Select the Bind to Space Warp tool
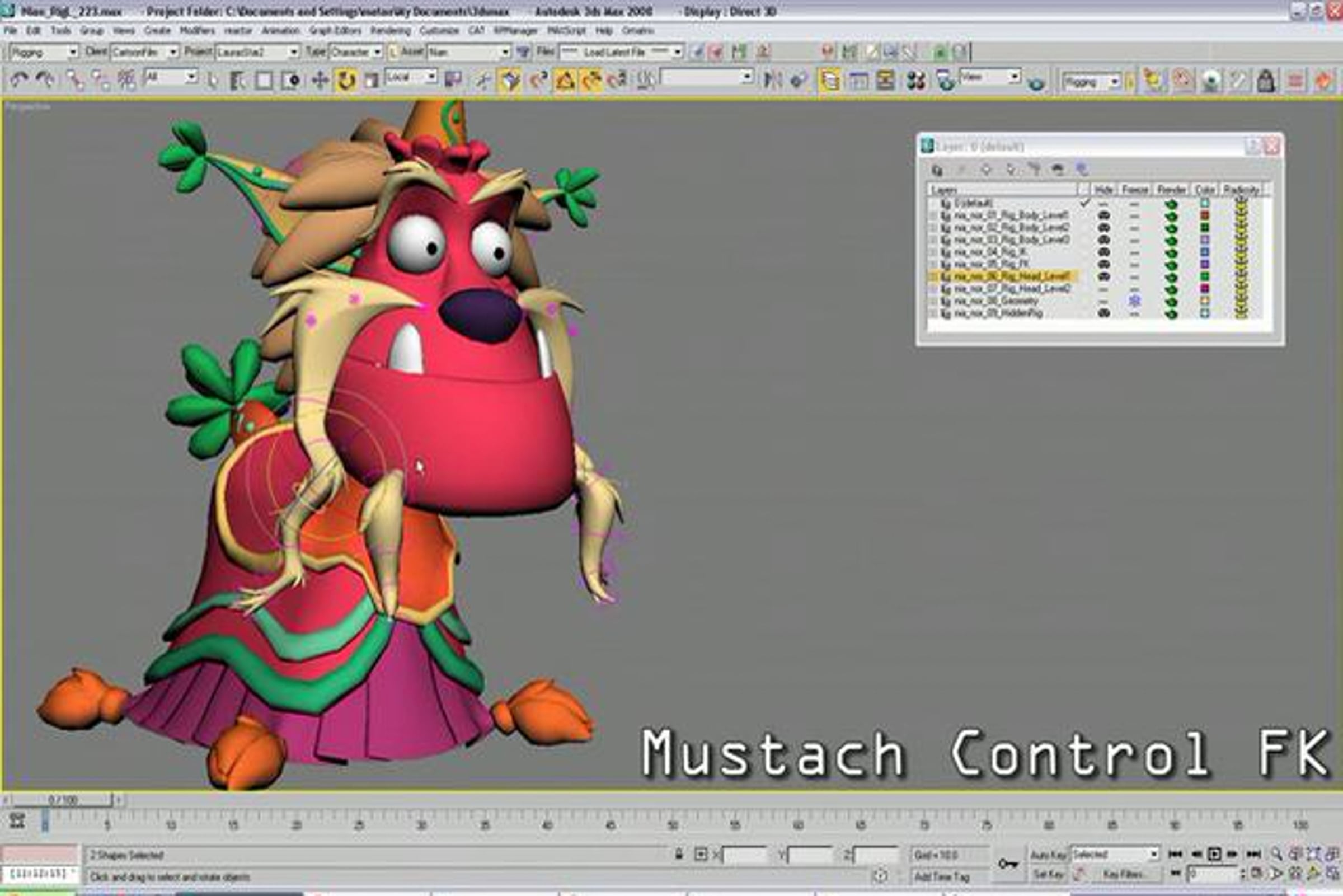This screenshot has height=896, width=1343. click(126, 80)
